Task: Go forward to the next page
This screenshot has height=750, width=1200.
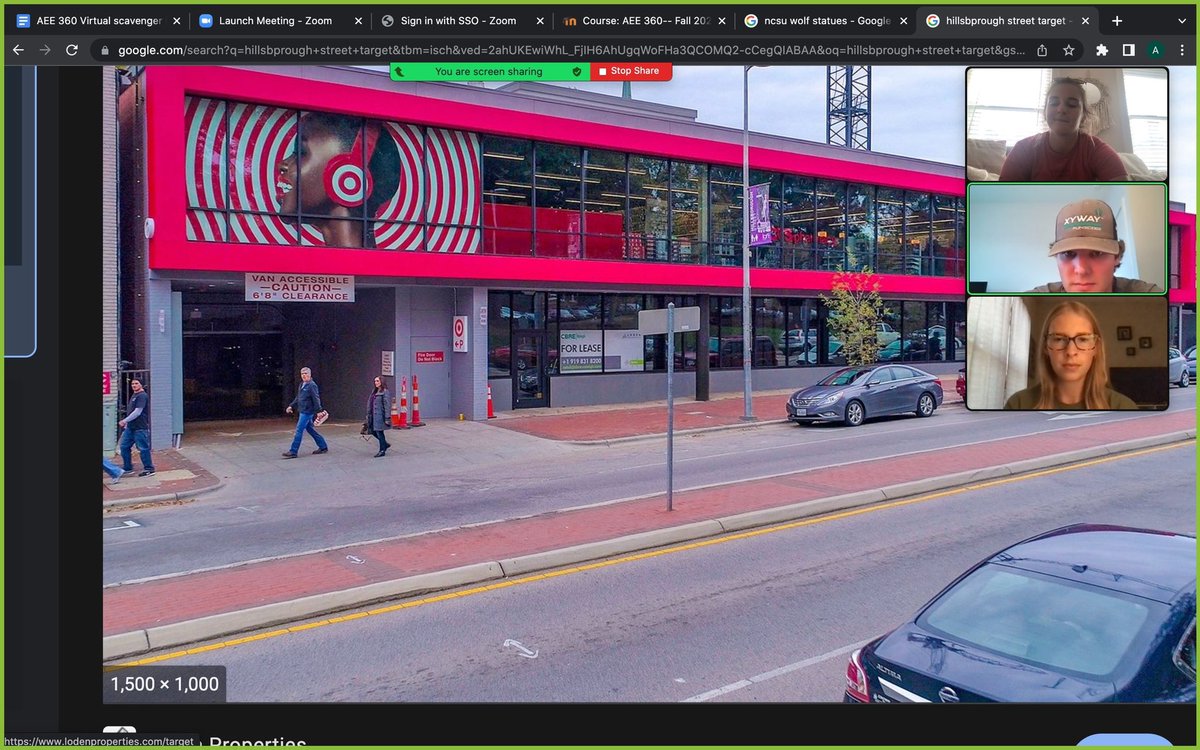Action: 45,50
